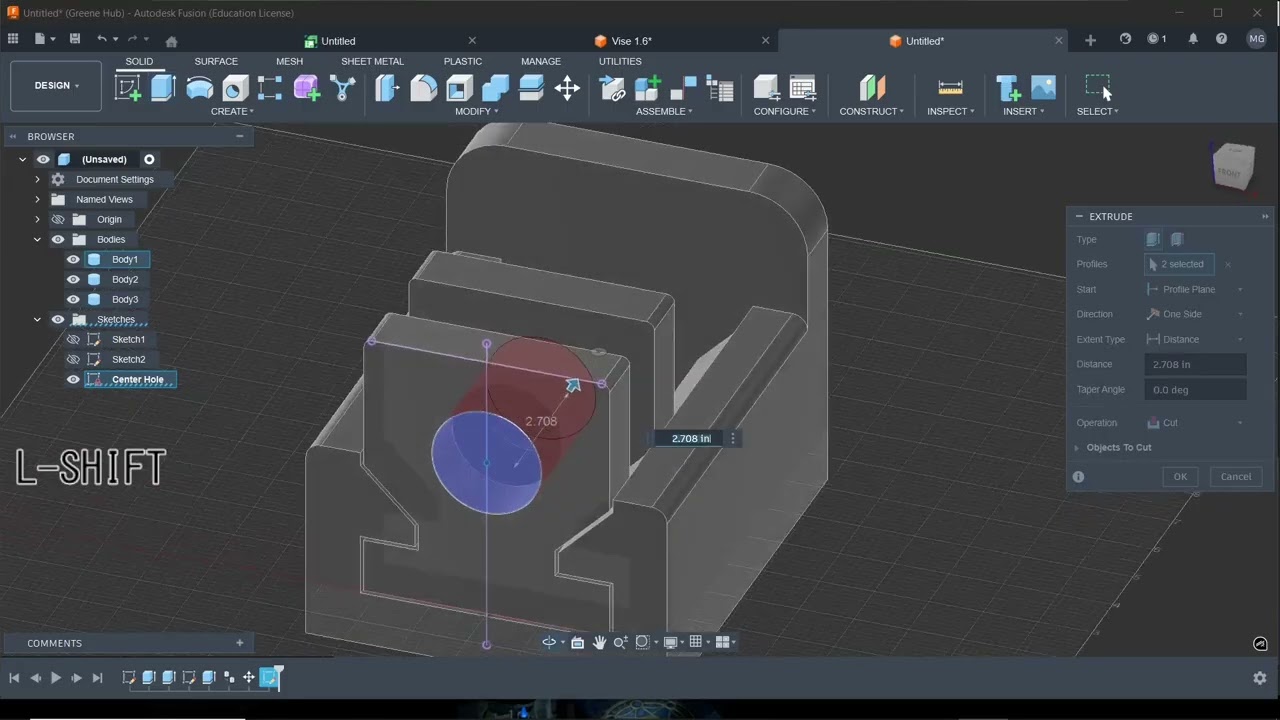Image resolution: width=1280 pixels, height=720 pixels.
Task: Expand the Named Views node
Action: pyautogui.click(x=37, y=199)
